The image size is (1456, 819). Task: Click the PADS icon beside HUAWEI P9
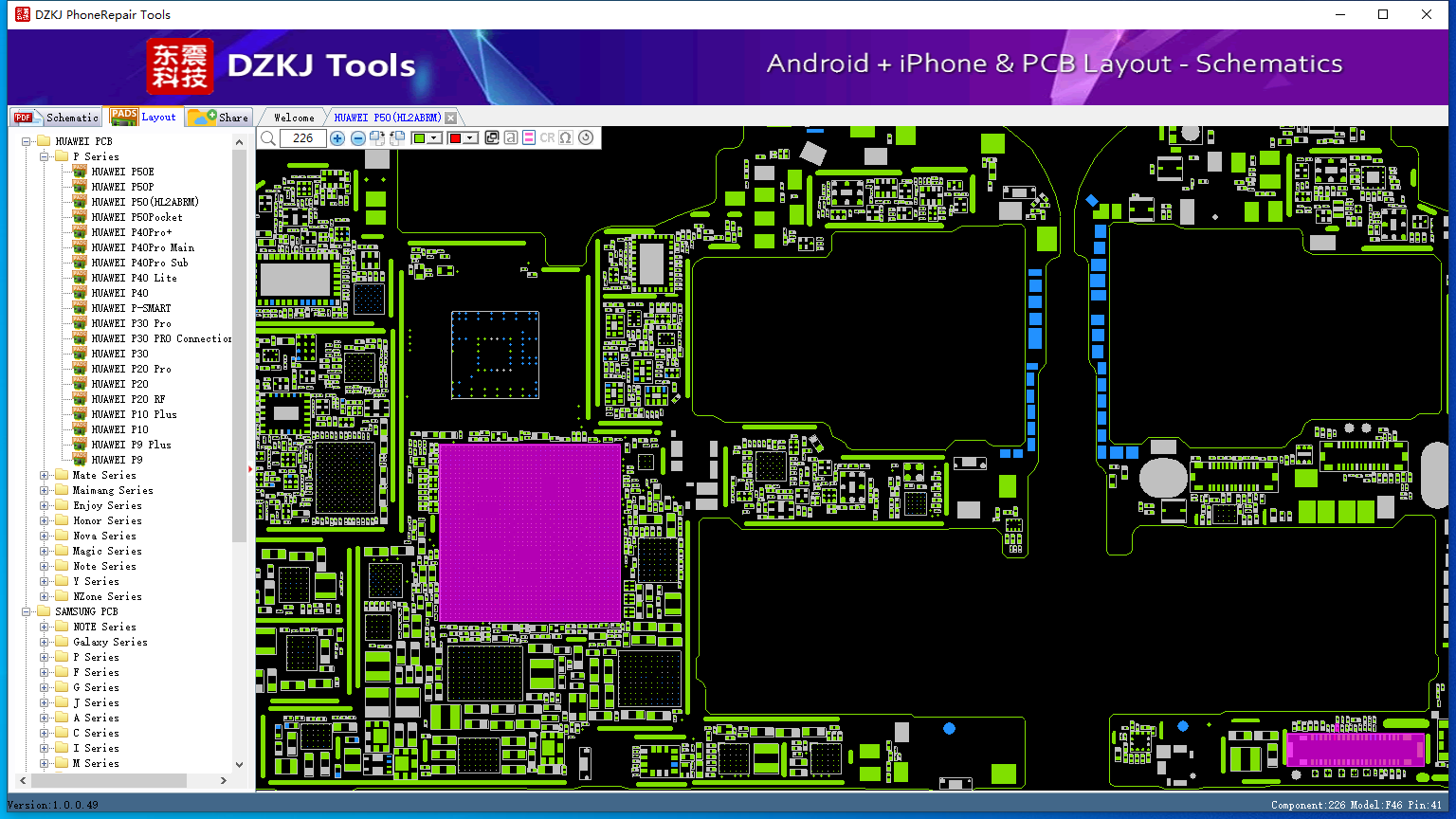tap(80, 460)
